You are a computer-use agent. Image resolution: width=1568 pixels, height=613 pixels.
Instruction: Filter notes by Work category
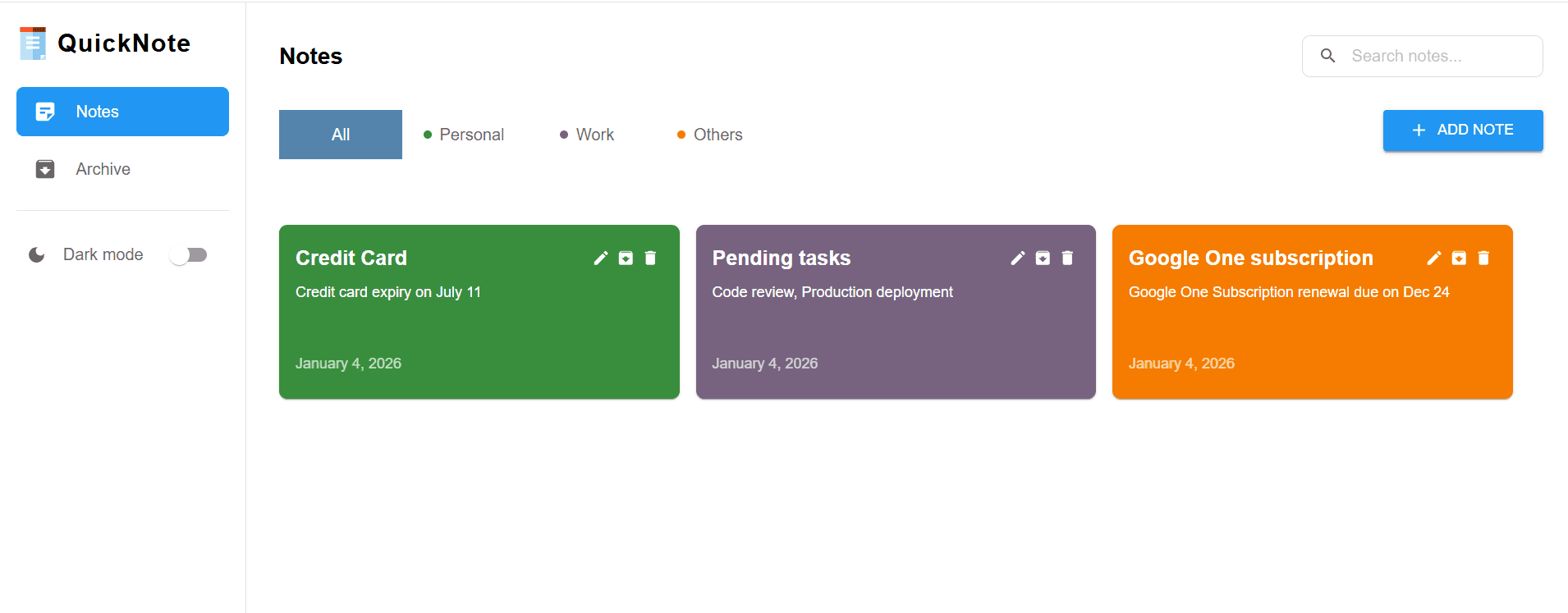coord(587,135)
